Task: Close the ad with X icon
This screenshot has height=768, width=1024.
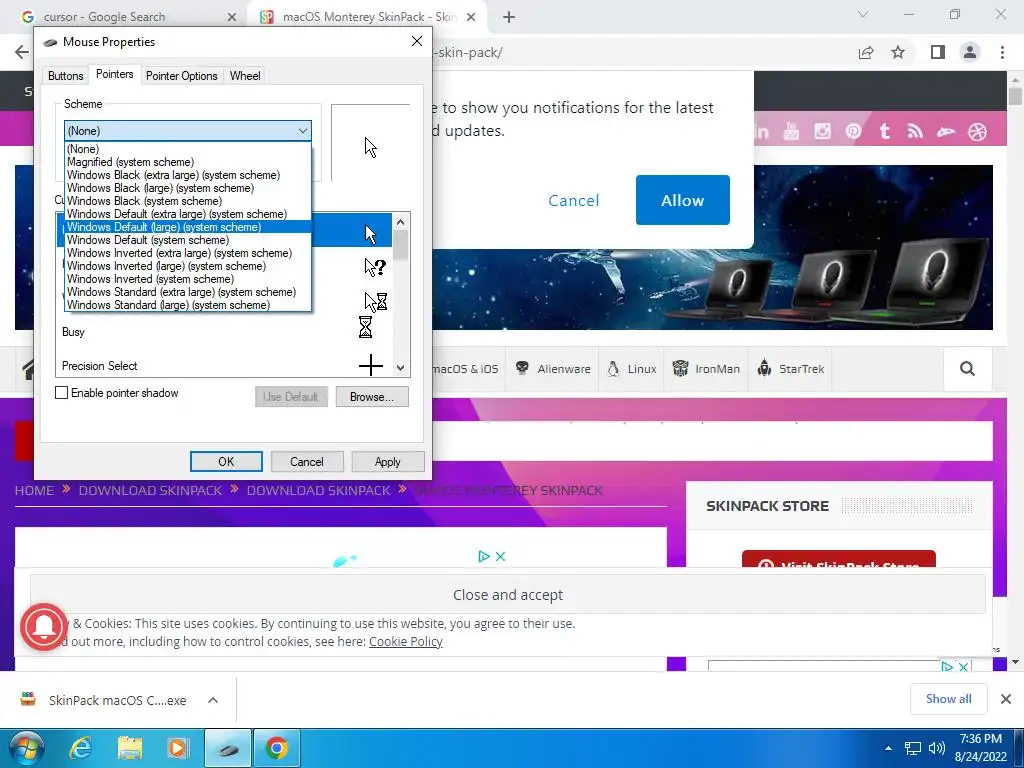Action: pyautogui.click(x=500, y=556)
